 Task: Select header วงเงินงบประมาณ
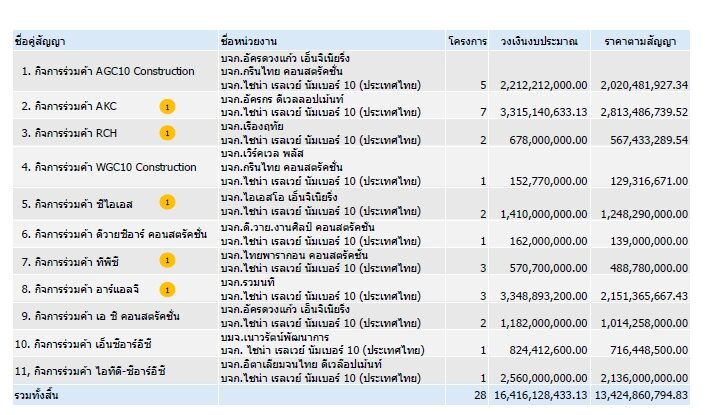point(539,42)
